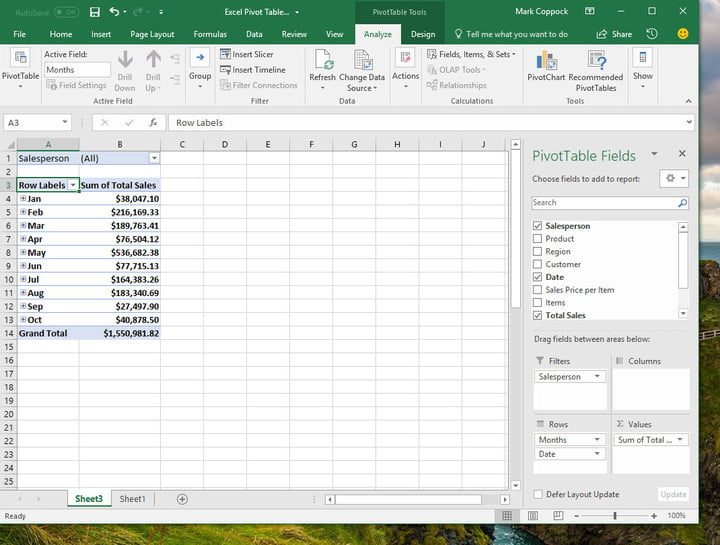Click the Insert Function fx icon

tap(153, 122)
